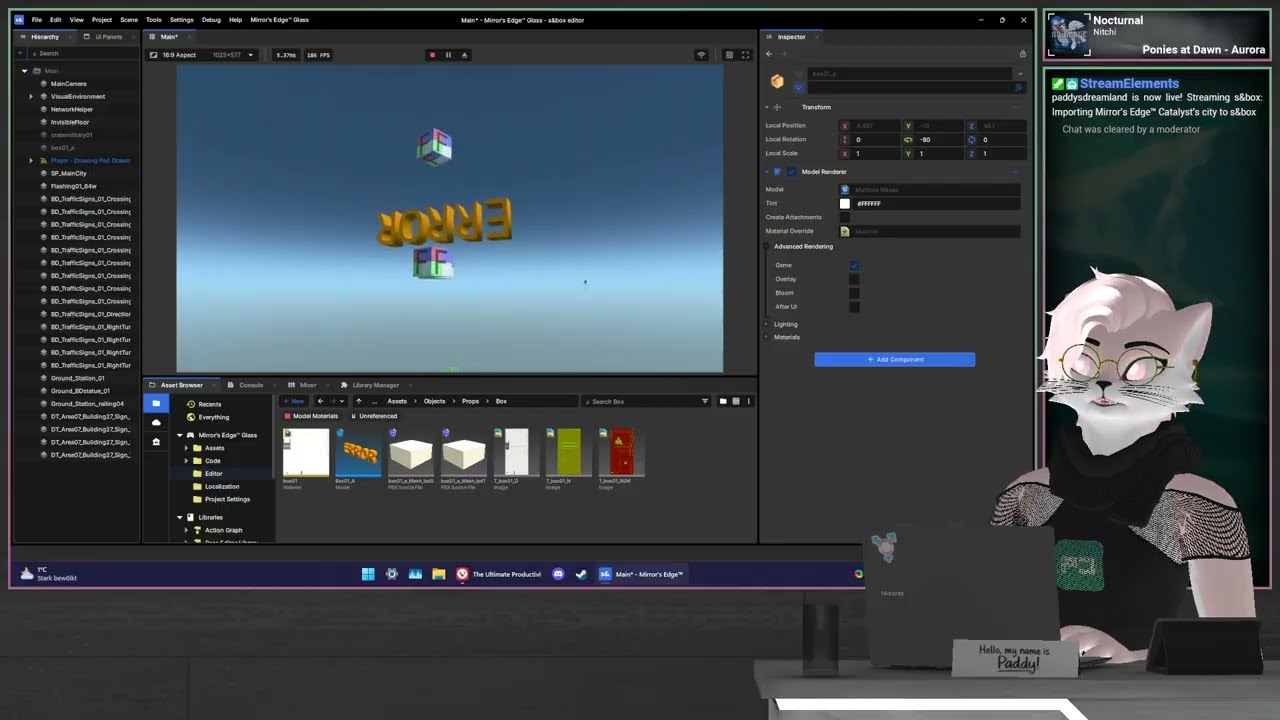Viewport: 1280px width, 720px height.
Task: Open Steam from the taskbar
Action: 581,574
